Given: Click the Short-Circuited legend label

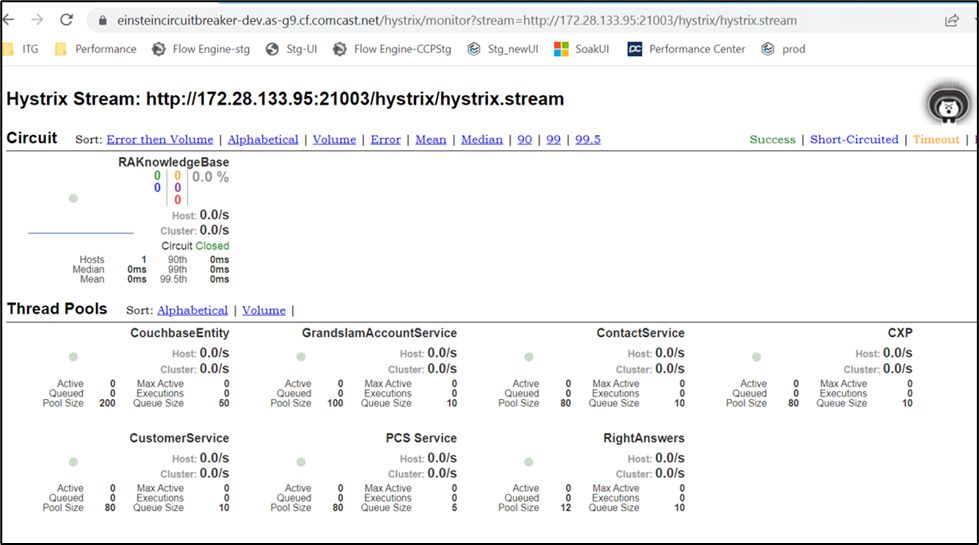Looking at the screenshot, I should click(854, 139).
